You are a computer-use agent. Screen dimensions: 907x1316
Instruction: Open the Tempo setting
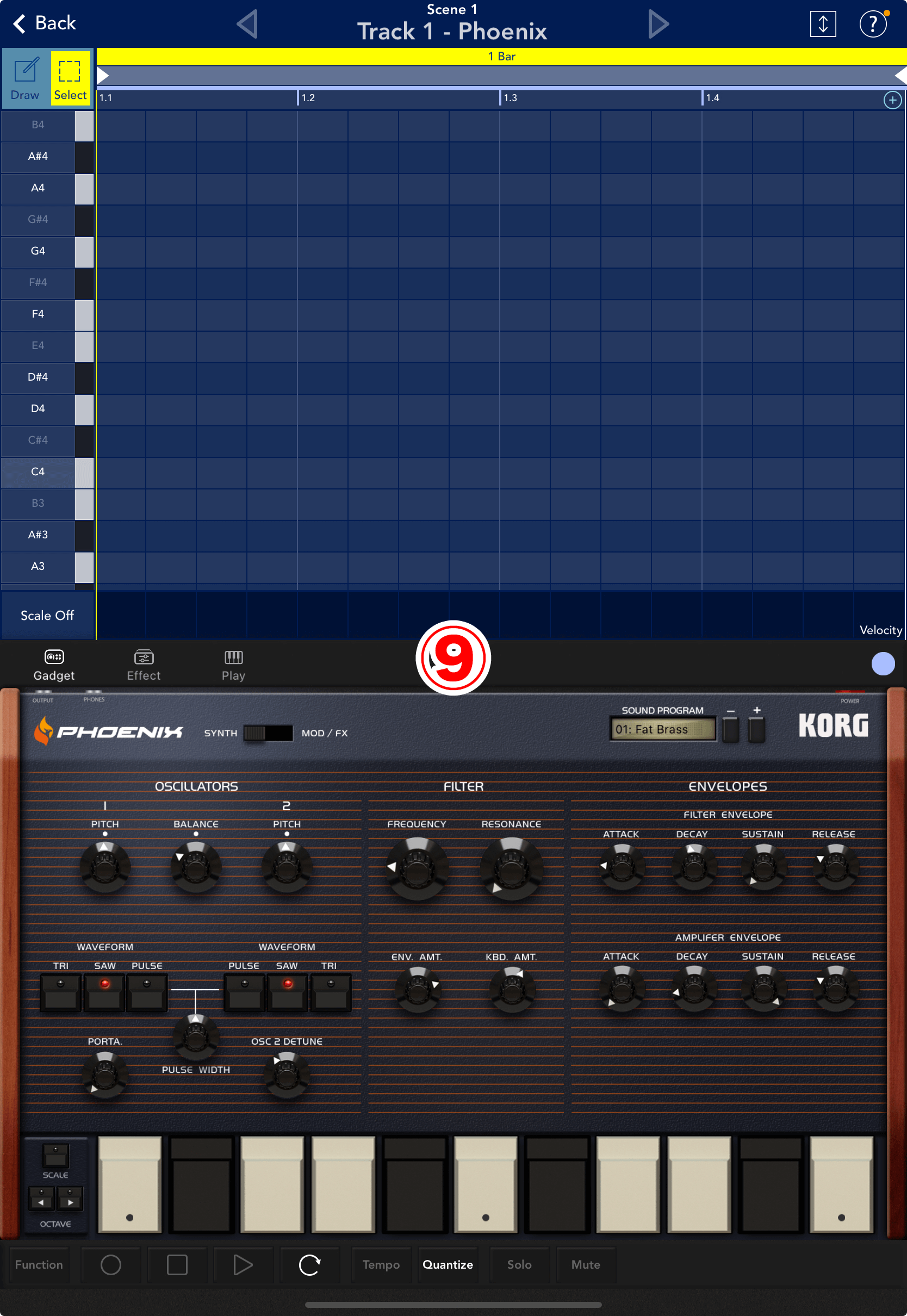tap(381, 1264)
